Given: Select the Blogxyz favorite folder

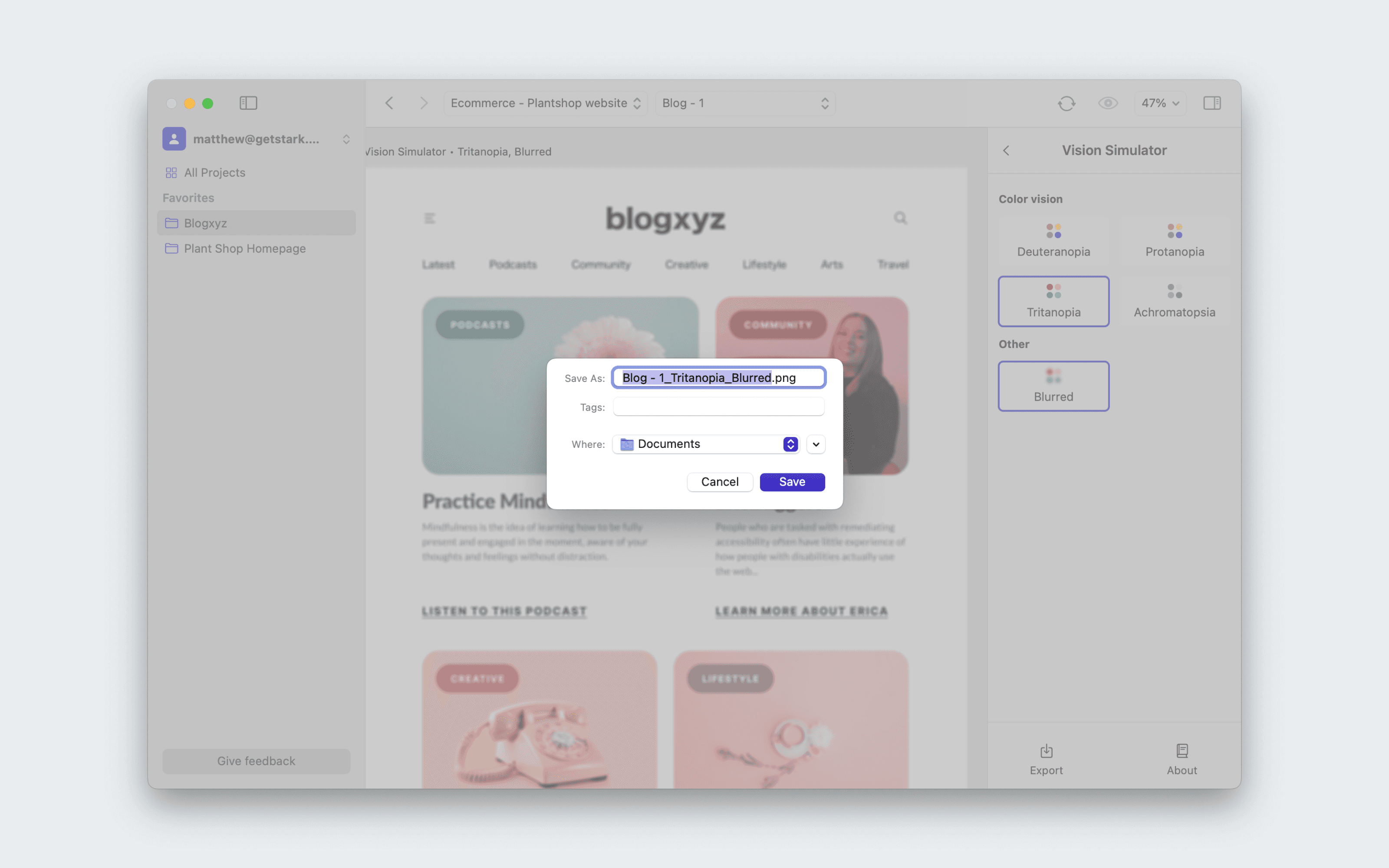Looking at the screenshot, I should [x=257, y=223].
